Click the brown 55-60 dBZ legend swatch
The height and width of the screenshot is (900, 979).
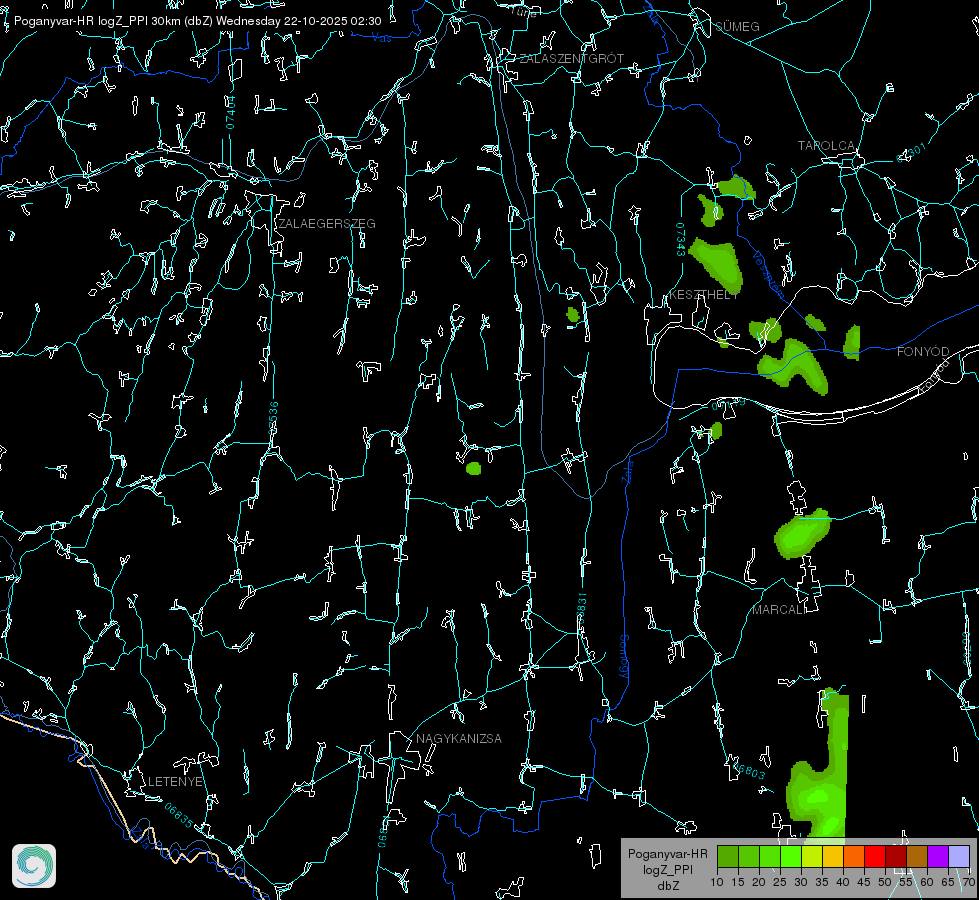coord(917,856)
